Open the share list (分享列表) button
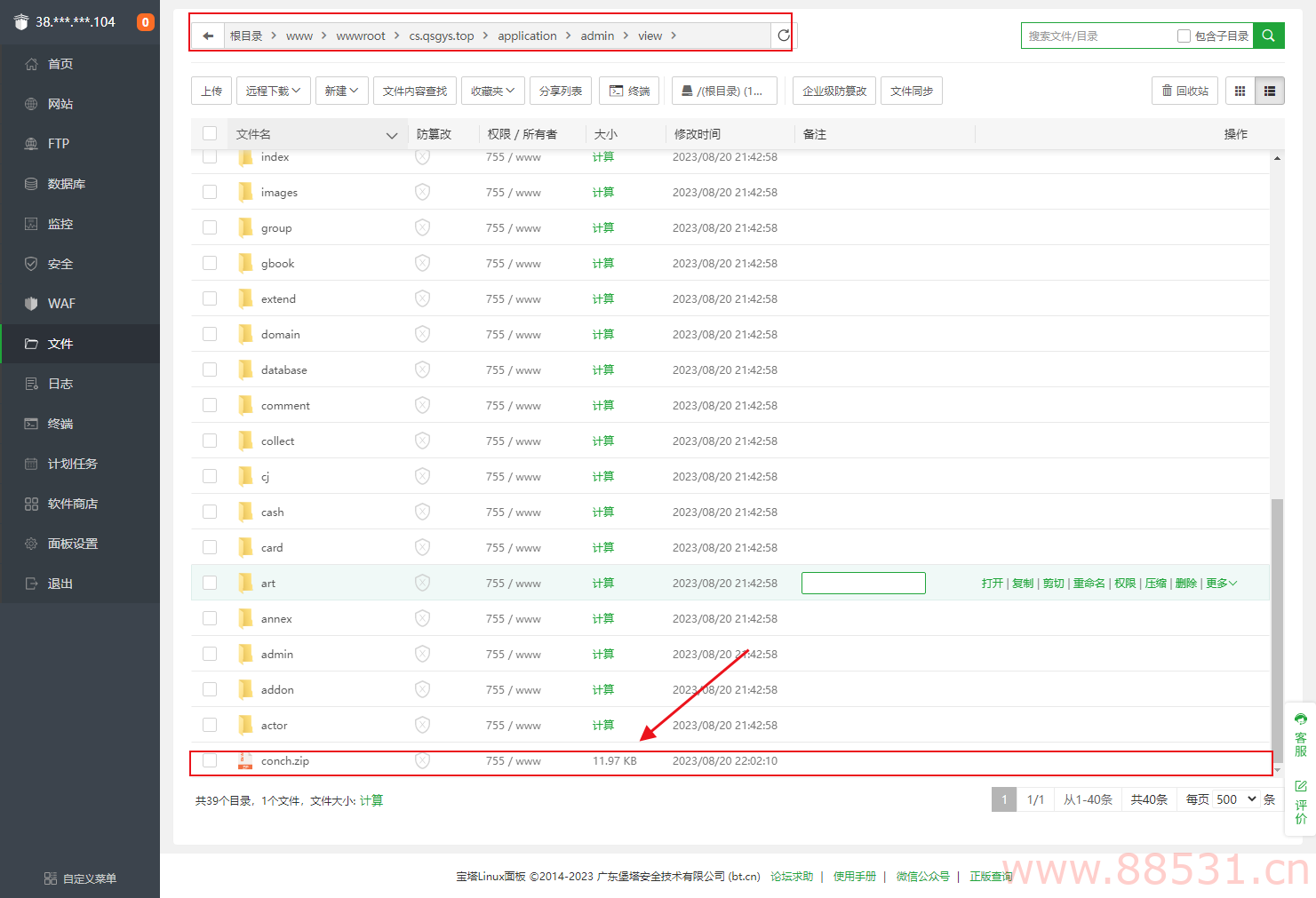 [x=561, y=91]
